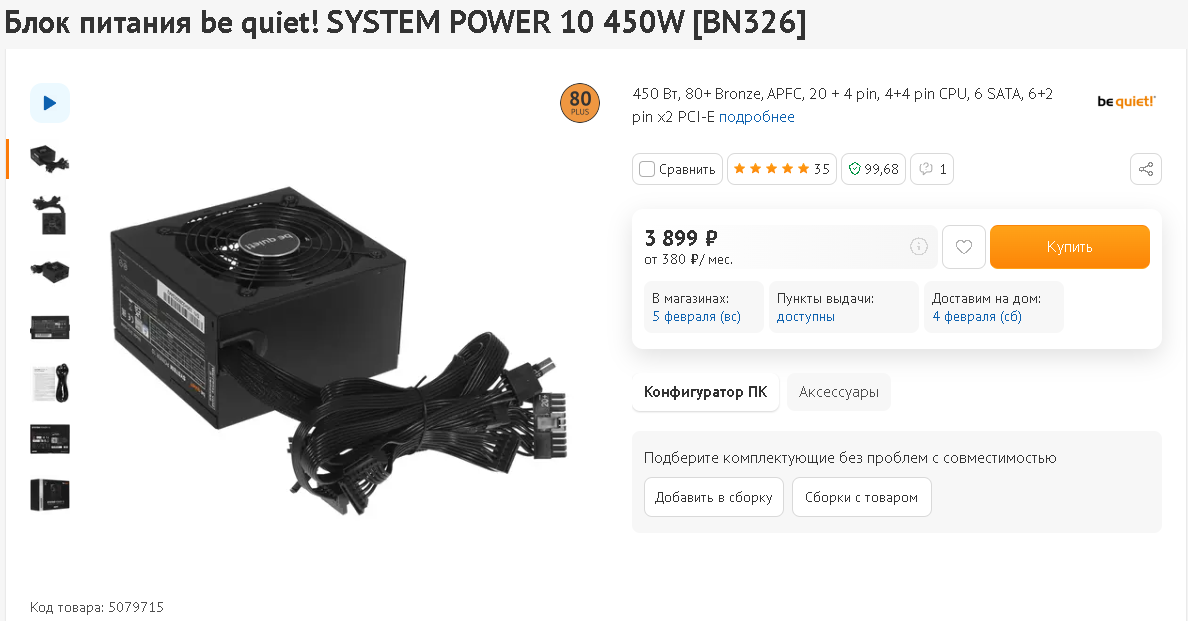
Task: Follow the подробнее link
Action: 757,117
